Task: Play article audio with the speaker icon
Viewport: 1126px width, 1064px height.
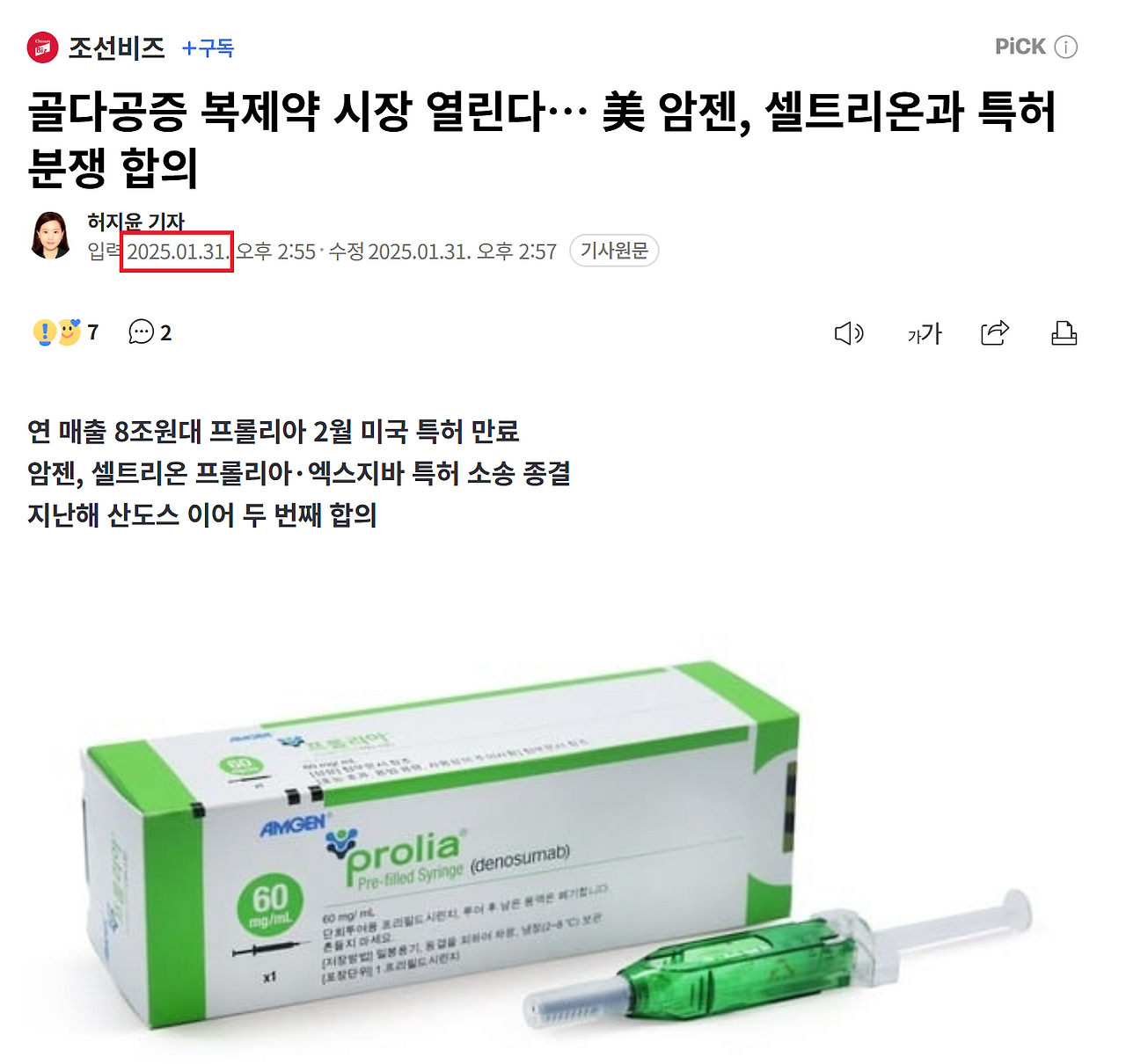Action: coord(849,333)
